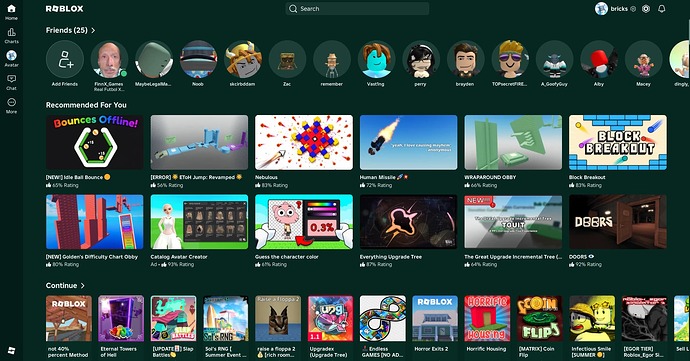The image size is (690, 361).
Task: Open The Great Upgrade Incremental Tree thumbnail
Action: point(513,222)
